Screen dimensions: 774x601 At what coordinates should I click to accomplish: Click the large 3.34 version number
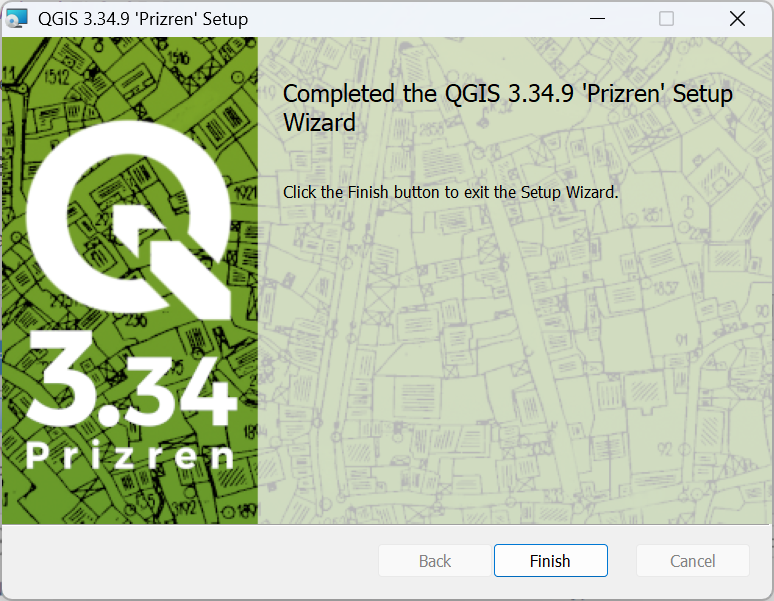132,379
